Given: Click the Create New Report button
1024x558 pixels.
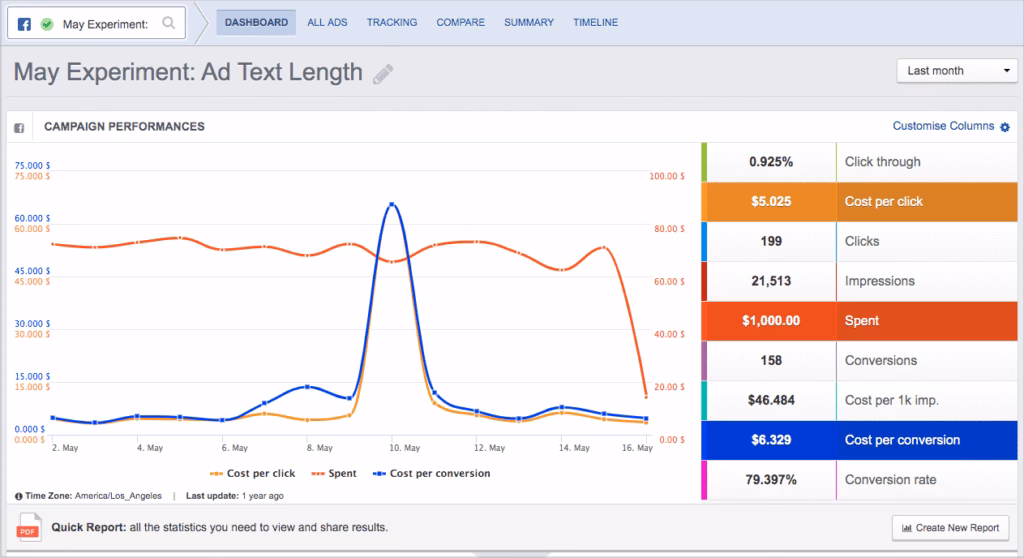Looking at the screenshot, I should pos(950,527).
